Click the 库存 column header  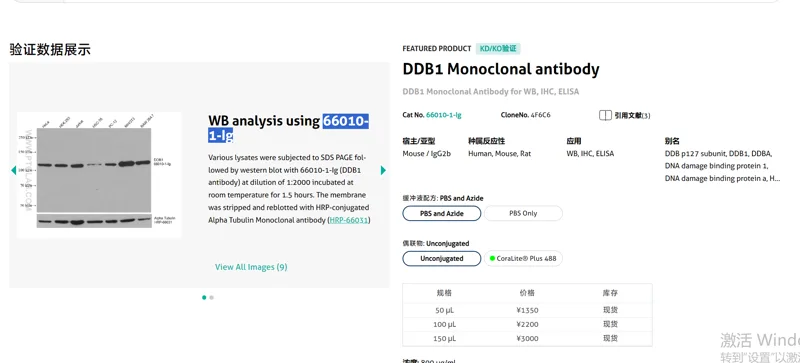[610, 293]
